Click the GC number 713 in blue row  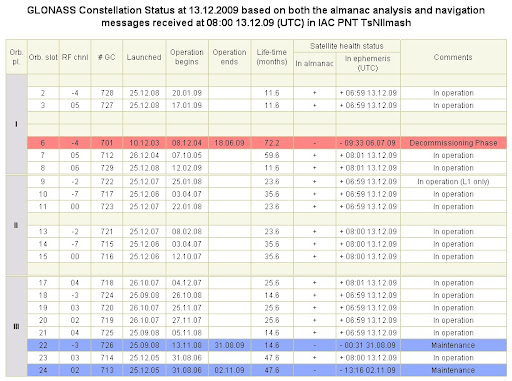107,370
